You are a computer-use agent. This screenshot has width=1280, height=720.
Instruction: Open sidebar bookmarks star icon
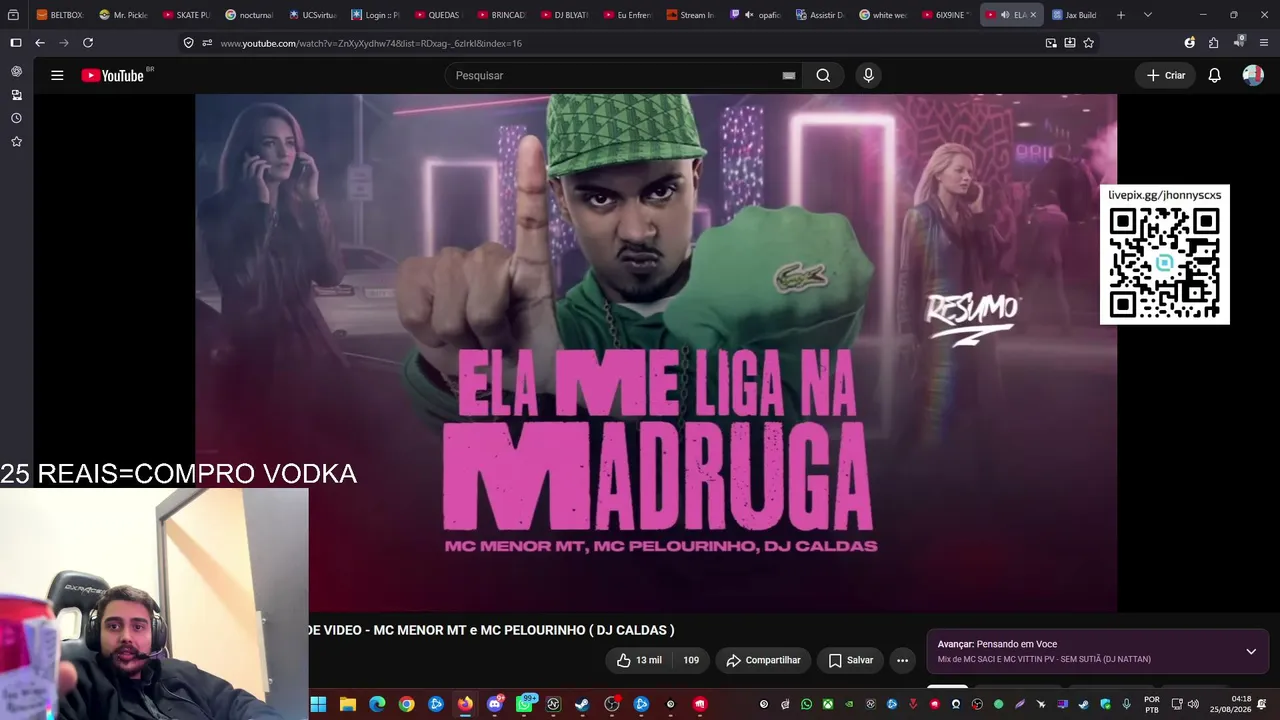click(16, 142)
